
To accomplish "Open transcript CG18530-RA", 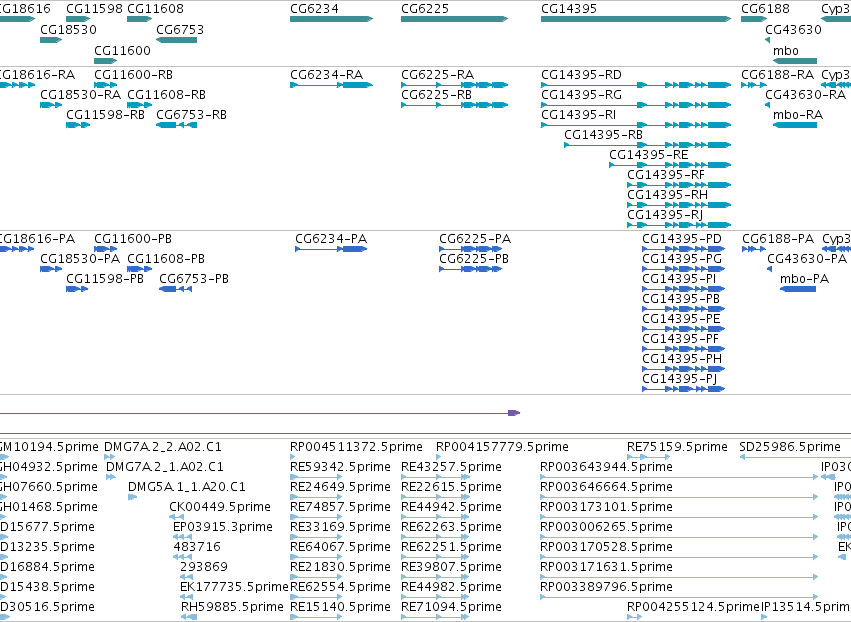I will tap(80, 94).
